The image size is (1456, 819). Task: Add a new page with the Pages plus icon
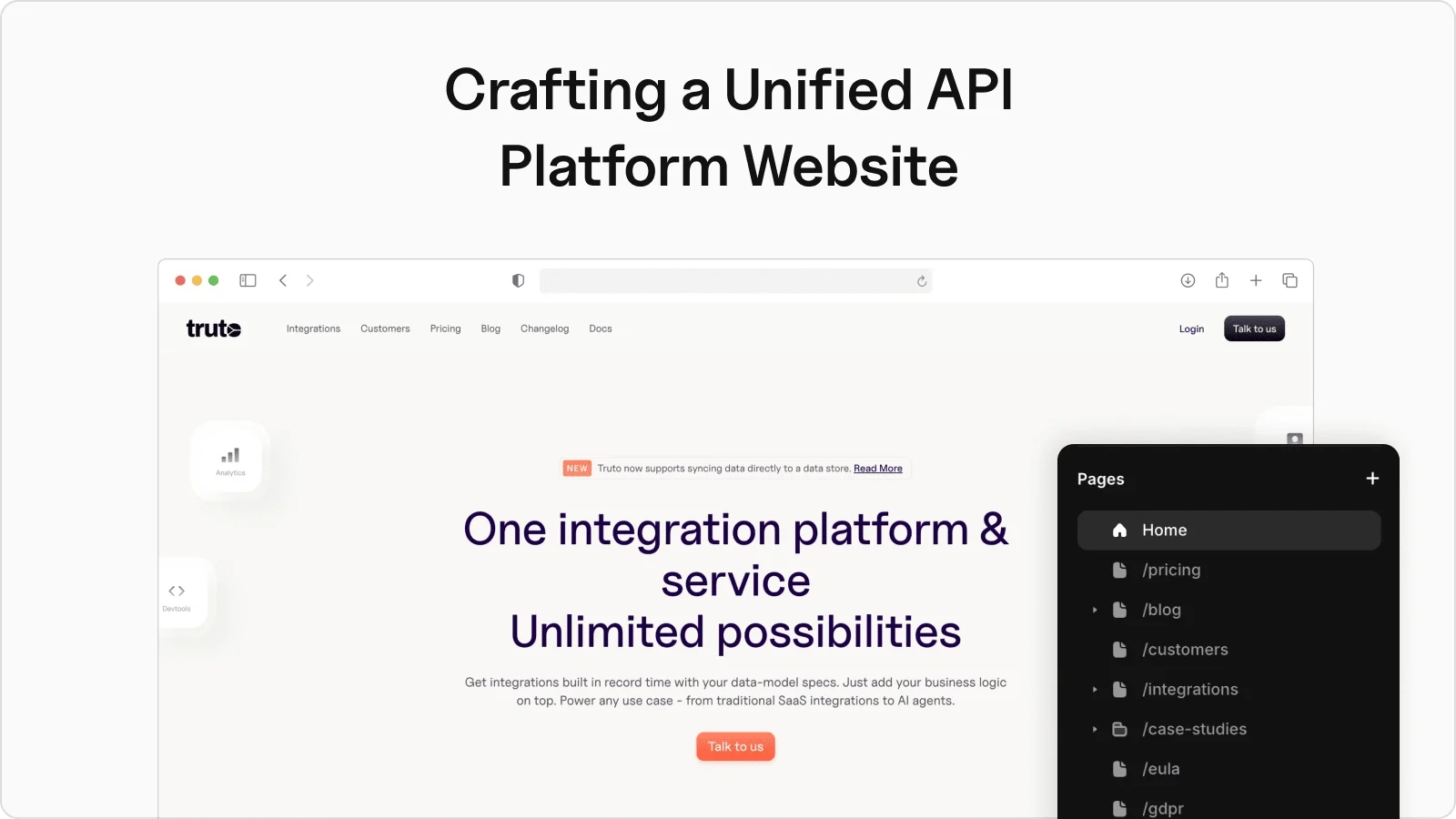(1372, 479)
